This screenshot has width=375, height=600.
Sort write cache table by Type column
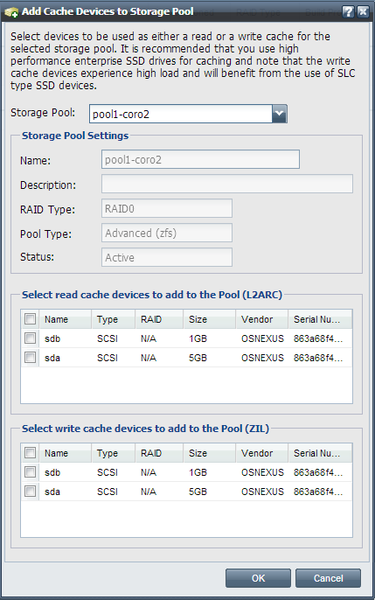pyautogui.click(x=113, y=453)
